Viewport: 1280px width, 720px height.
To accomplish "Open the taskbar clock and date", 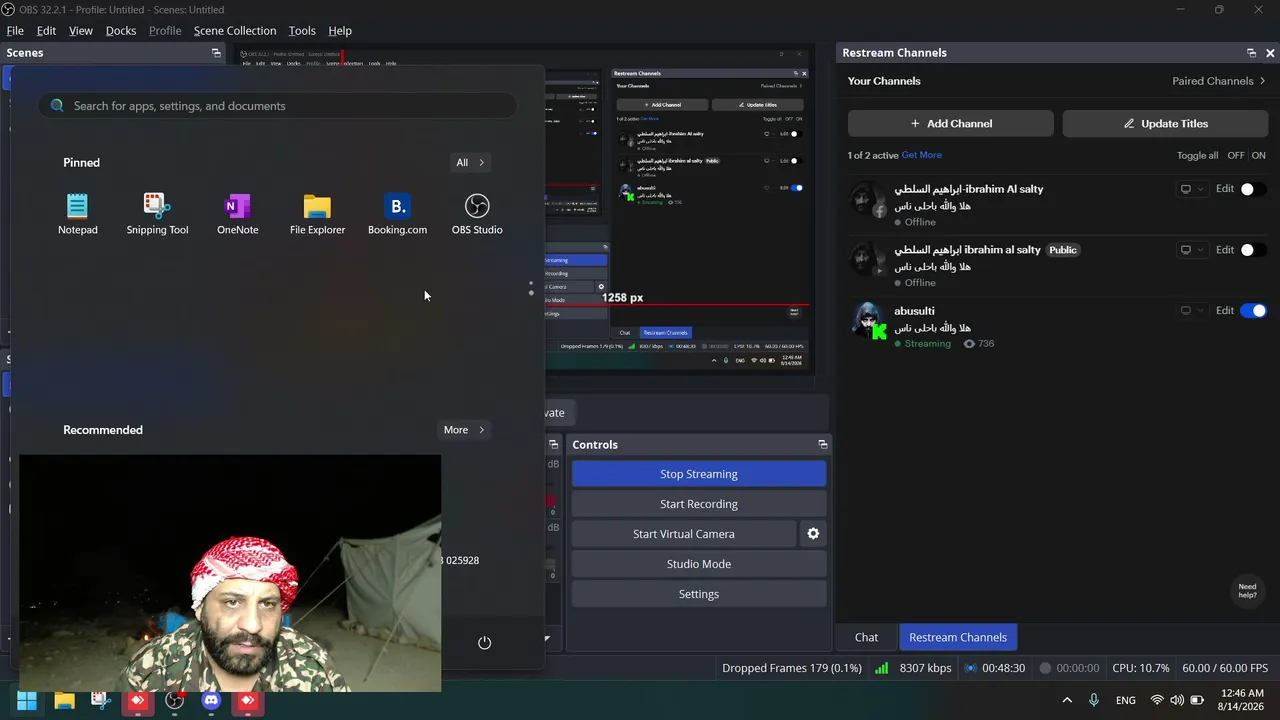I will click(x=1241, y=700).
